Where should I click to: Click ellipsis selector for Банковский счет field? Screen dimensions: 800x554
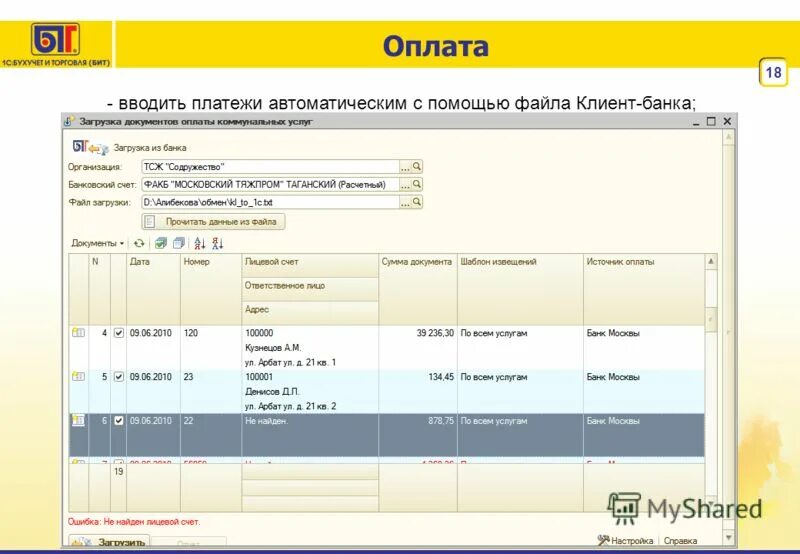tap(405, 184)
